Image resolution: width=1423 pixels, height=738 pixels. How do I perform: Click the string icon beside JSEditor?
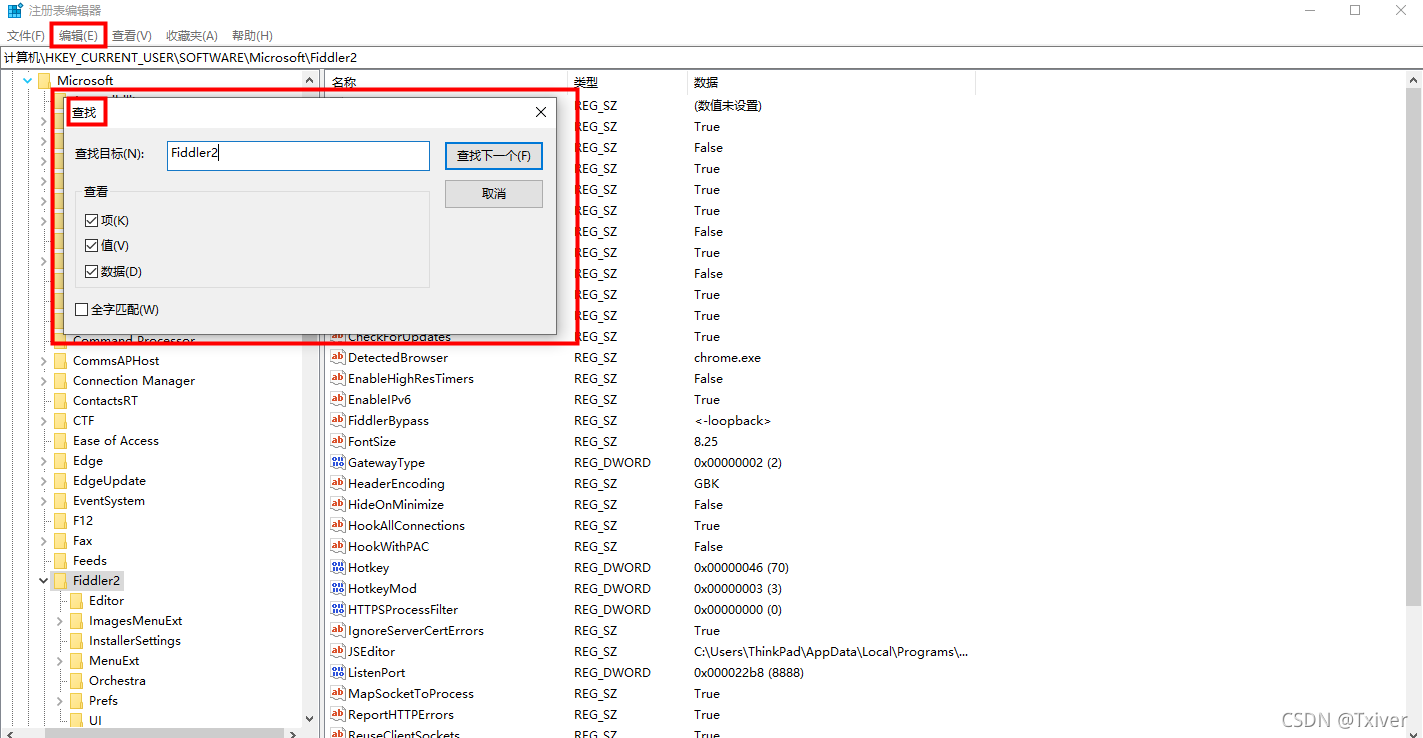pyautogui.click(x=338, y=651)
